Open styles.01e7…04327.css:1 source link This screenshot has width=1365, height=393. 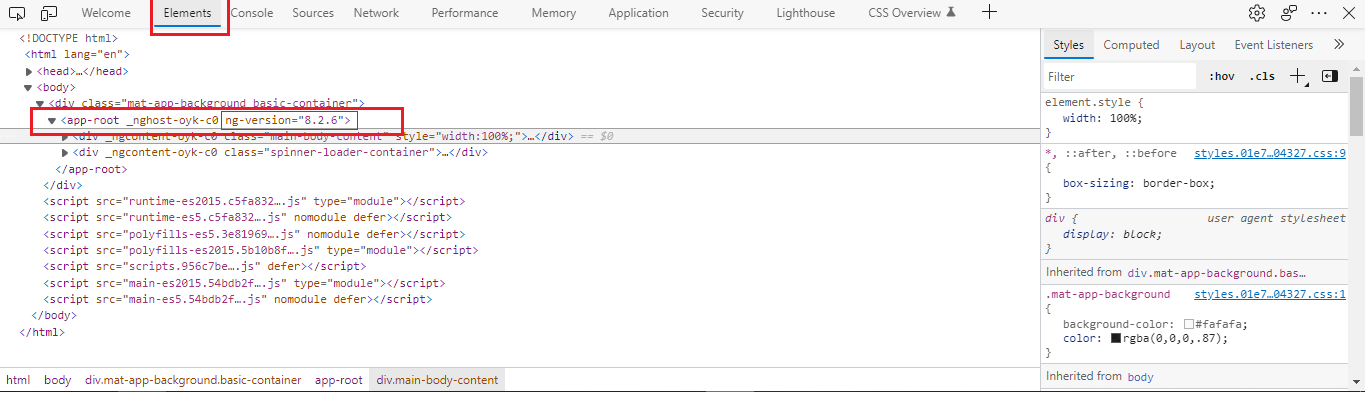tap(1270, 294)
